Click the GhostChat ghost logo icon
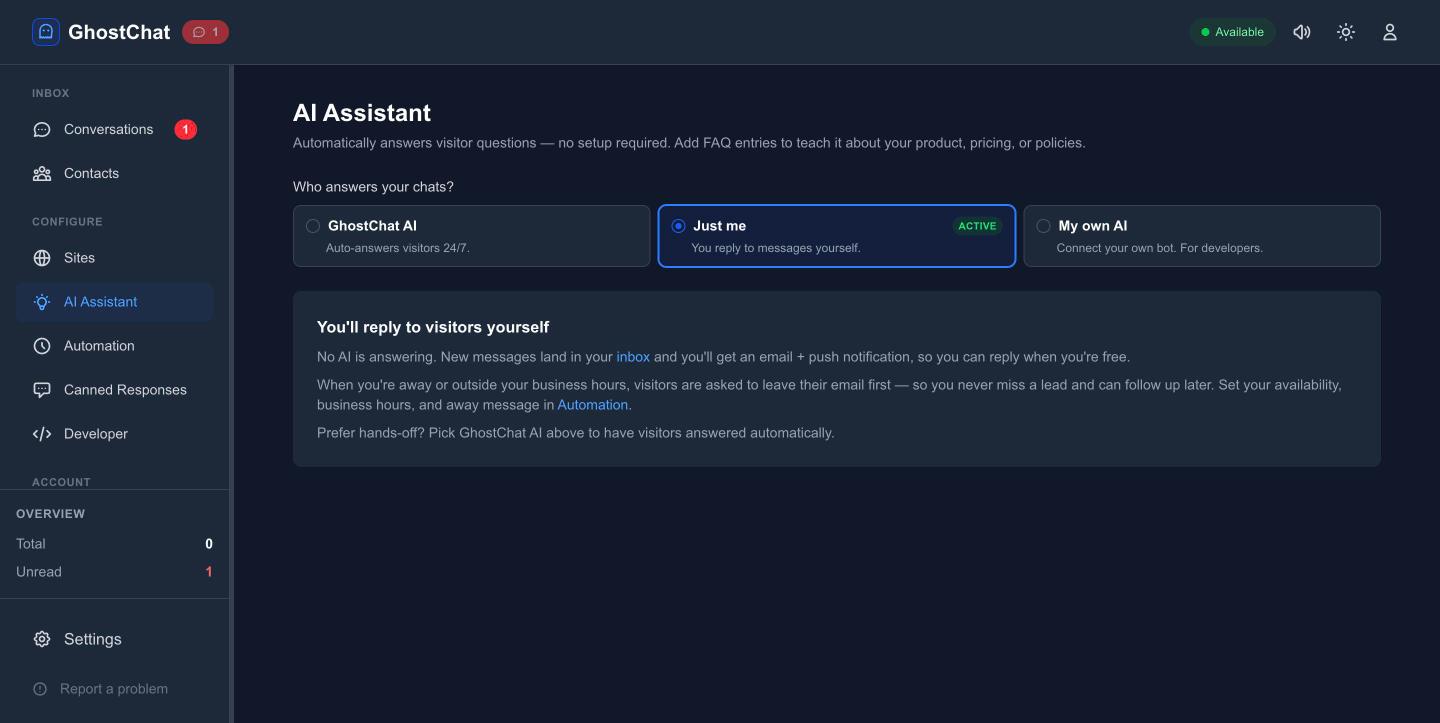Screen dimensions: 1440x723 pyautogui.click(x=46, y=32)
